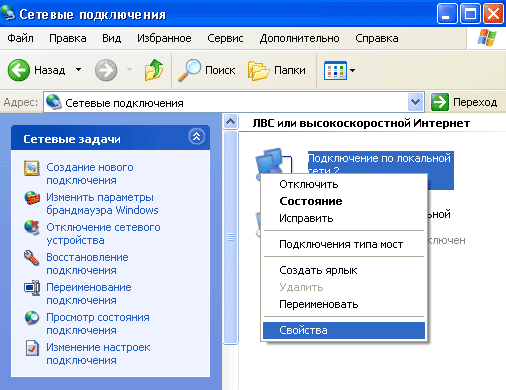The height and width of the screenshot is (390, 506).
Task: Go up one folder level icon
Action: (154, 70)
